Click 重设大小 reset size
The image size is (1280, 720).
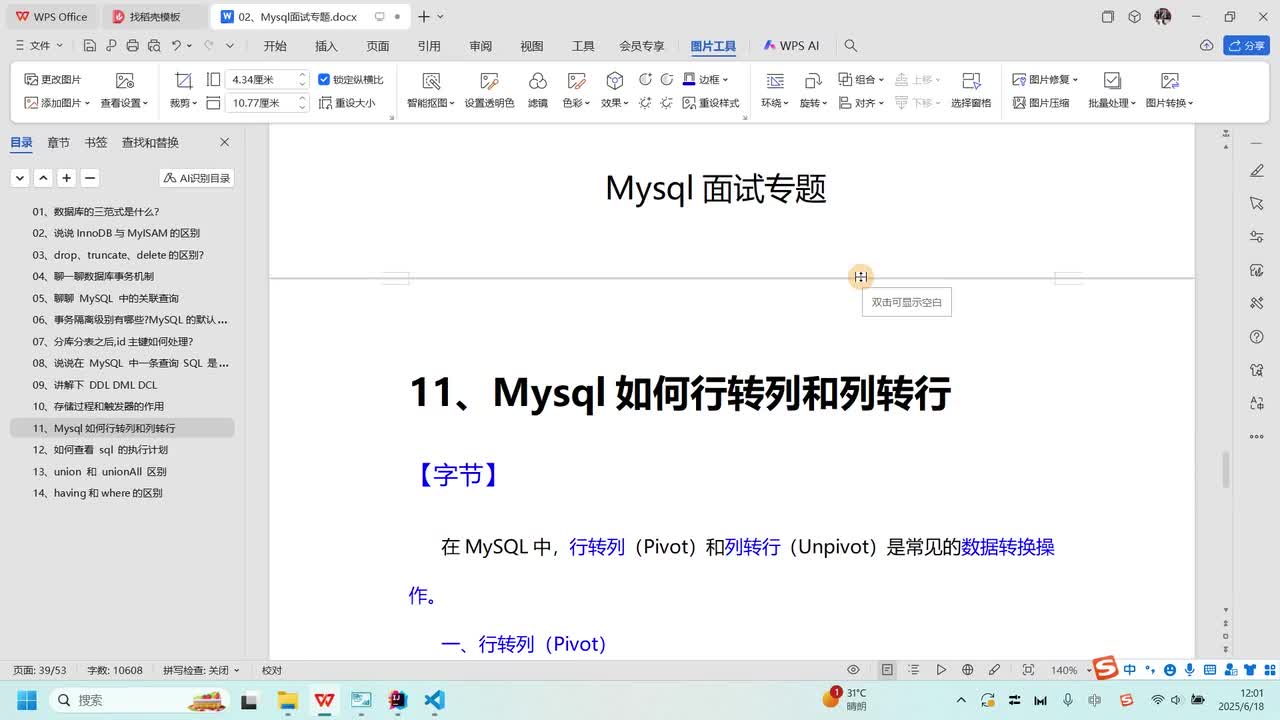pos(347,103)
